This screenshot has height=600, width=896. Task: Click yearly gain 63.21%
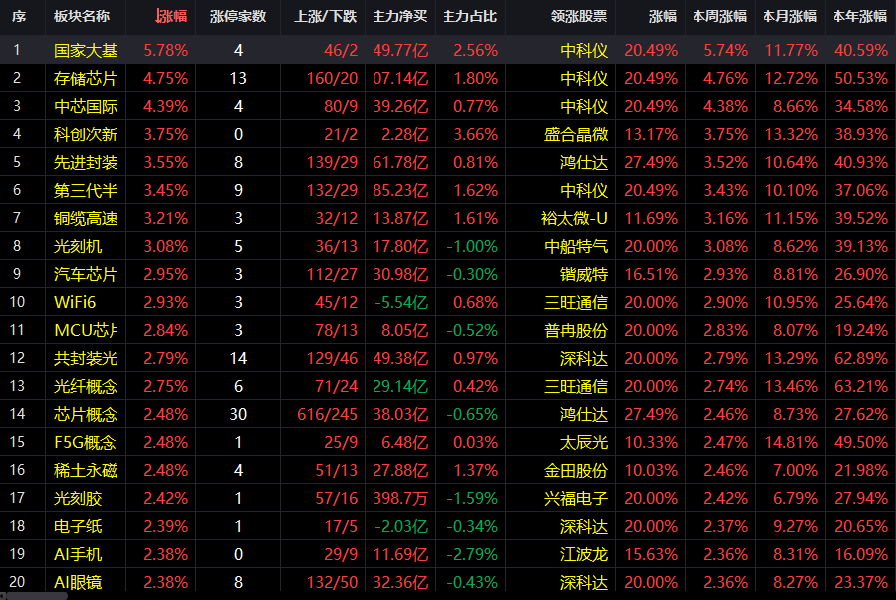[861, 386]
